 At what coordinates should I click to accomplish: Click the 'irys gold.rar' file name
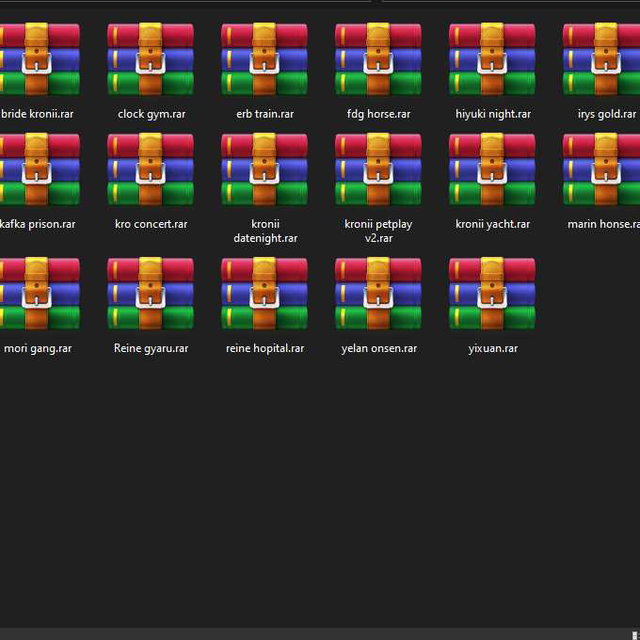[607, 114]
